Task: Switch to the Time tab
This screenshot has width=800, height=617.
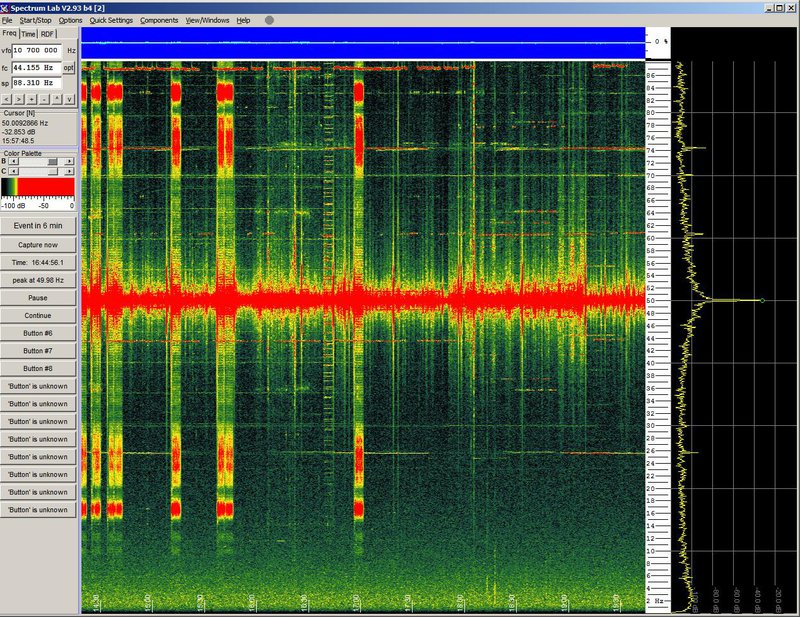Action: pos(28,33)
